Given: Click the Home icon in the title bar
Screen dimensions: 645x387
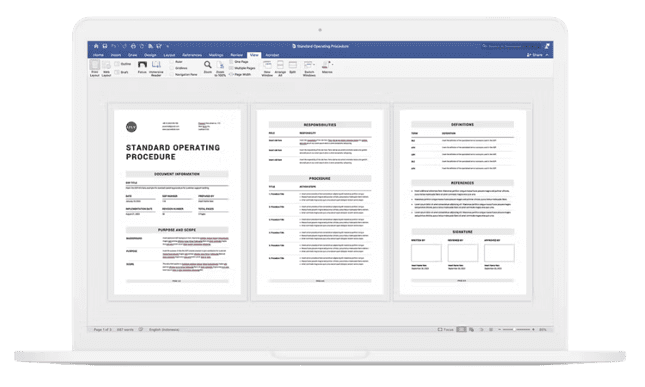Looking at the screenshot, I should (x=96, y=46).
